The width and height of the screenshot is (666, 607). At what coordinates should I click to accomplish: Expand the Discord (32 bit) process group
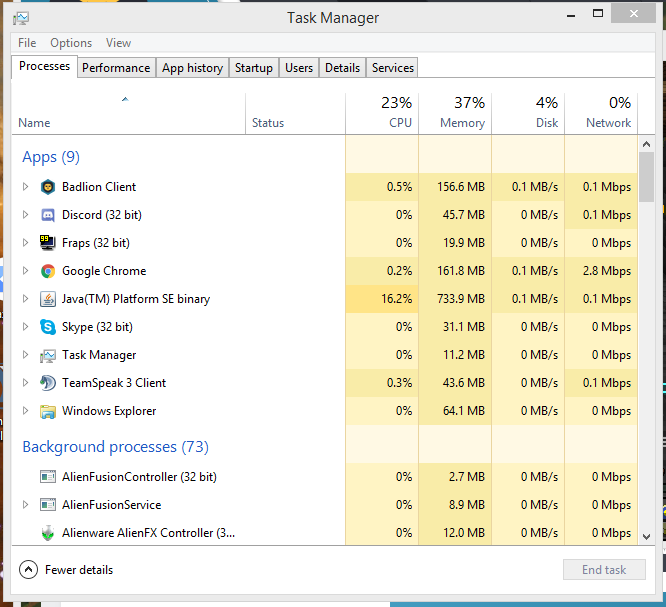pos(25,215)
